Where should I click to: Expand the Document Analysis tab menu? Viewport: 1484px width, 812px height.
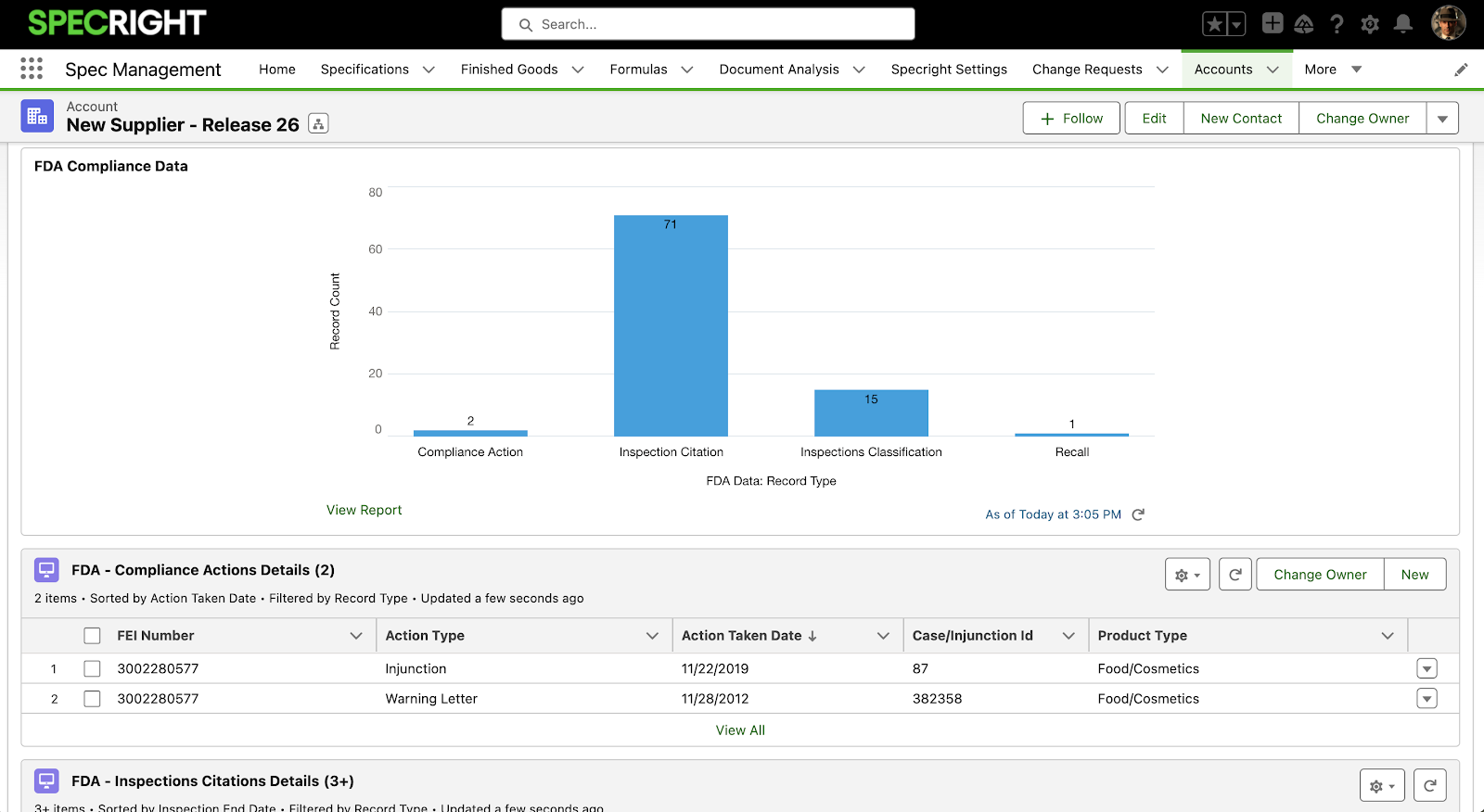pyautogui.click(x=859, y=70)
